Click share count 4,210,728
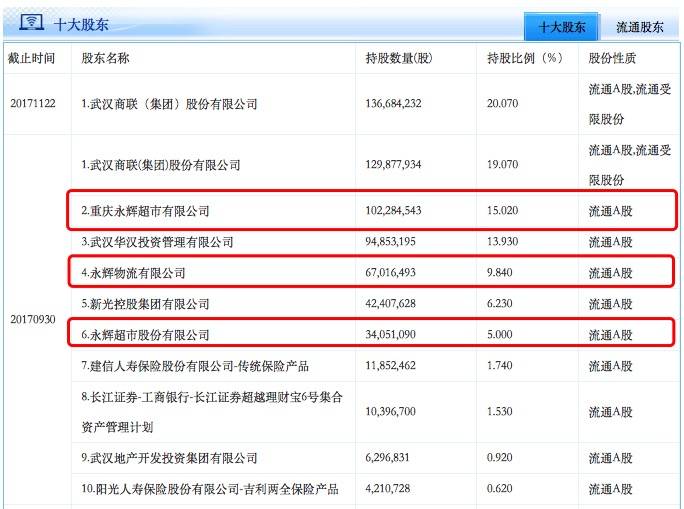Viewport: 684px width, 509px height. (387, 489)
